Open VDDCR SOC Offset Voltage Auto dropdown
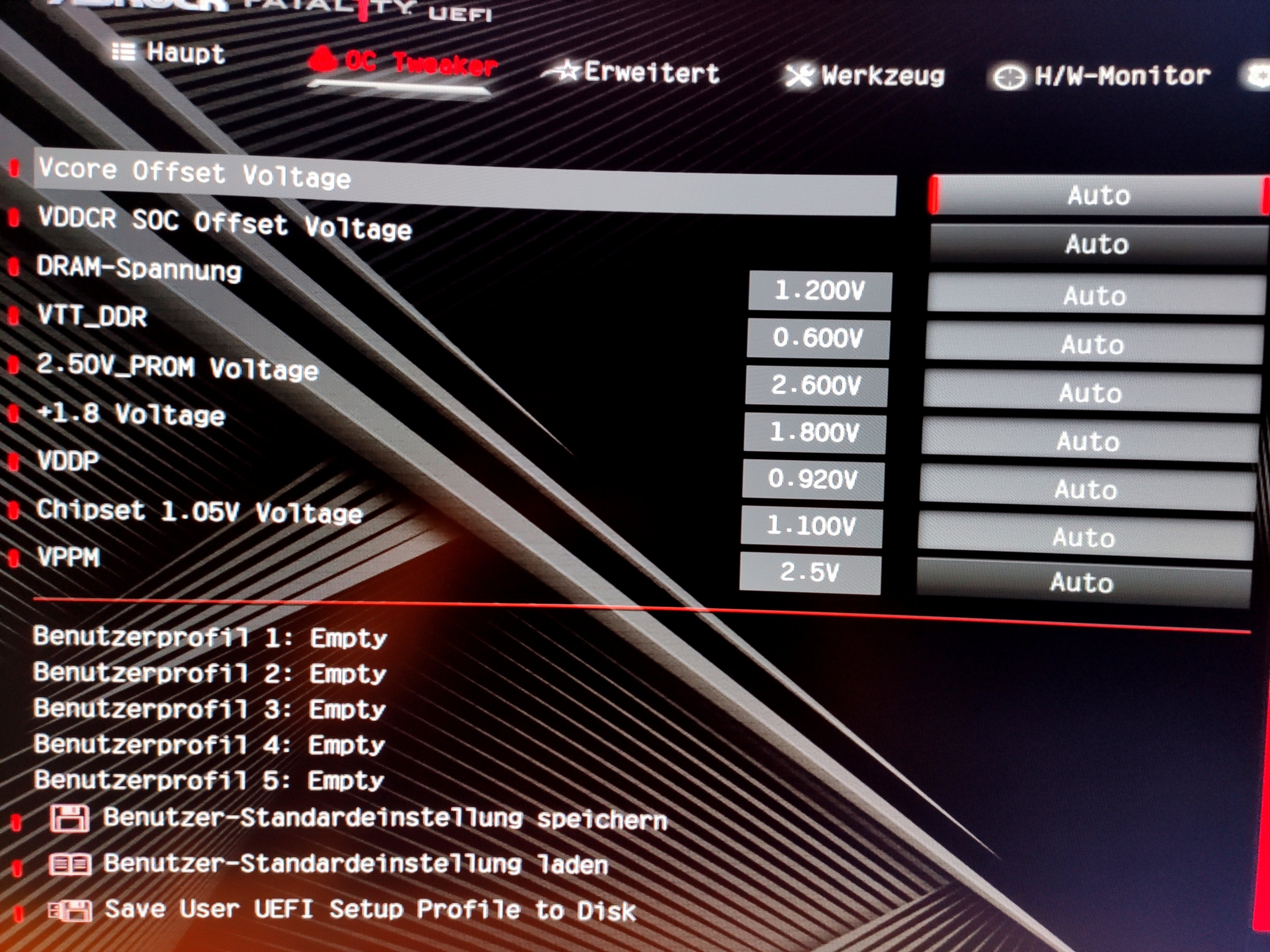This screenshot has width=1270, height=952. (x=1097, y=245)
